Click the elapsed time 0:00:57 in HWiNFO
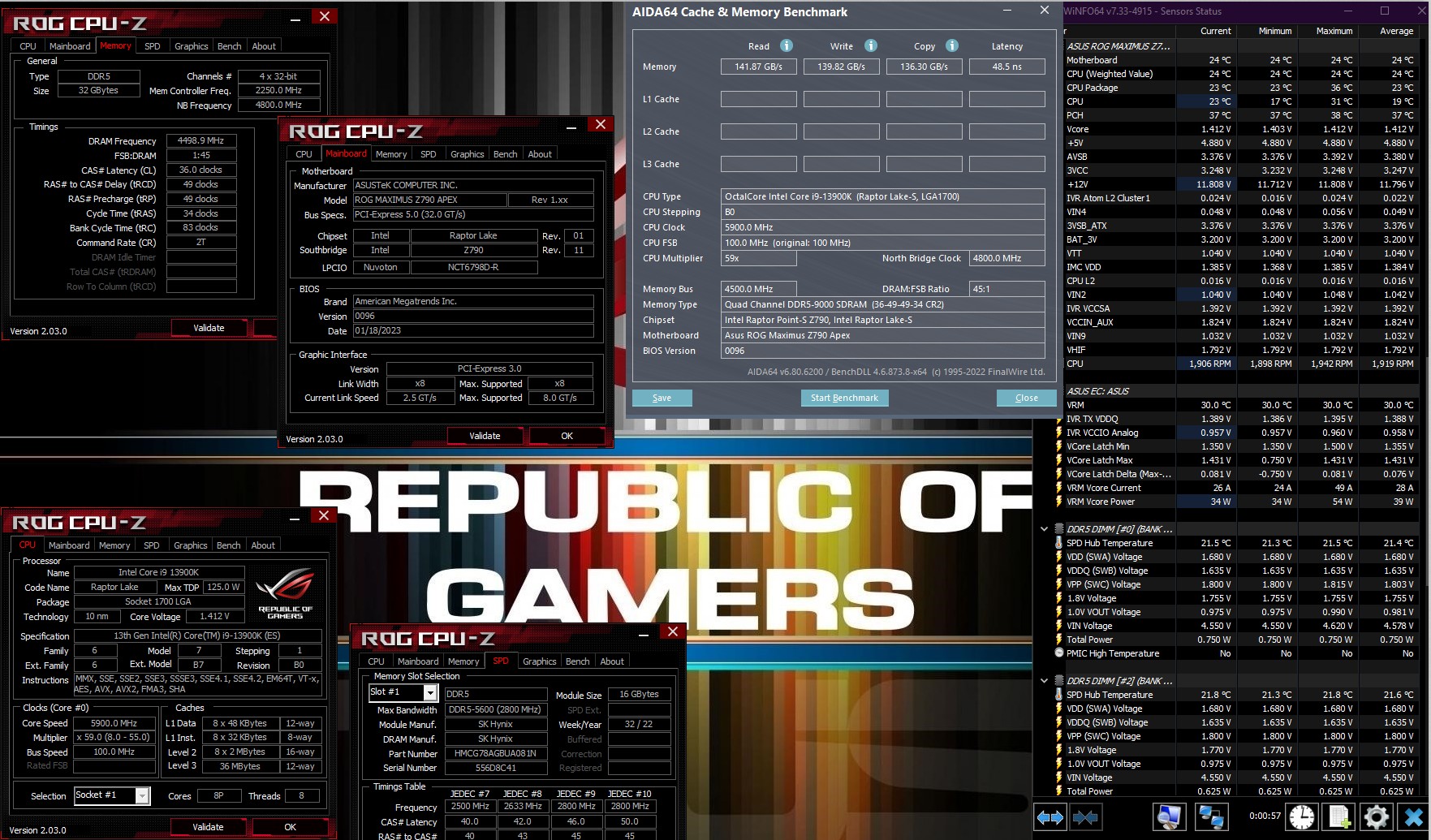 1265,816
